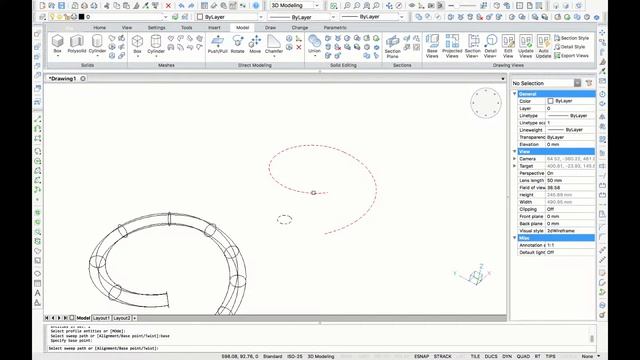The height and width of the screenshot is (360, 640).
Task: Collapse the General section in properties panel
Action: (x=515, y=94)
